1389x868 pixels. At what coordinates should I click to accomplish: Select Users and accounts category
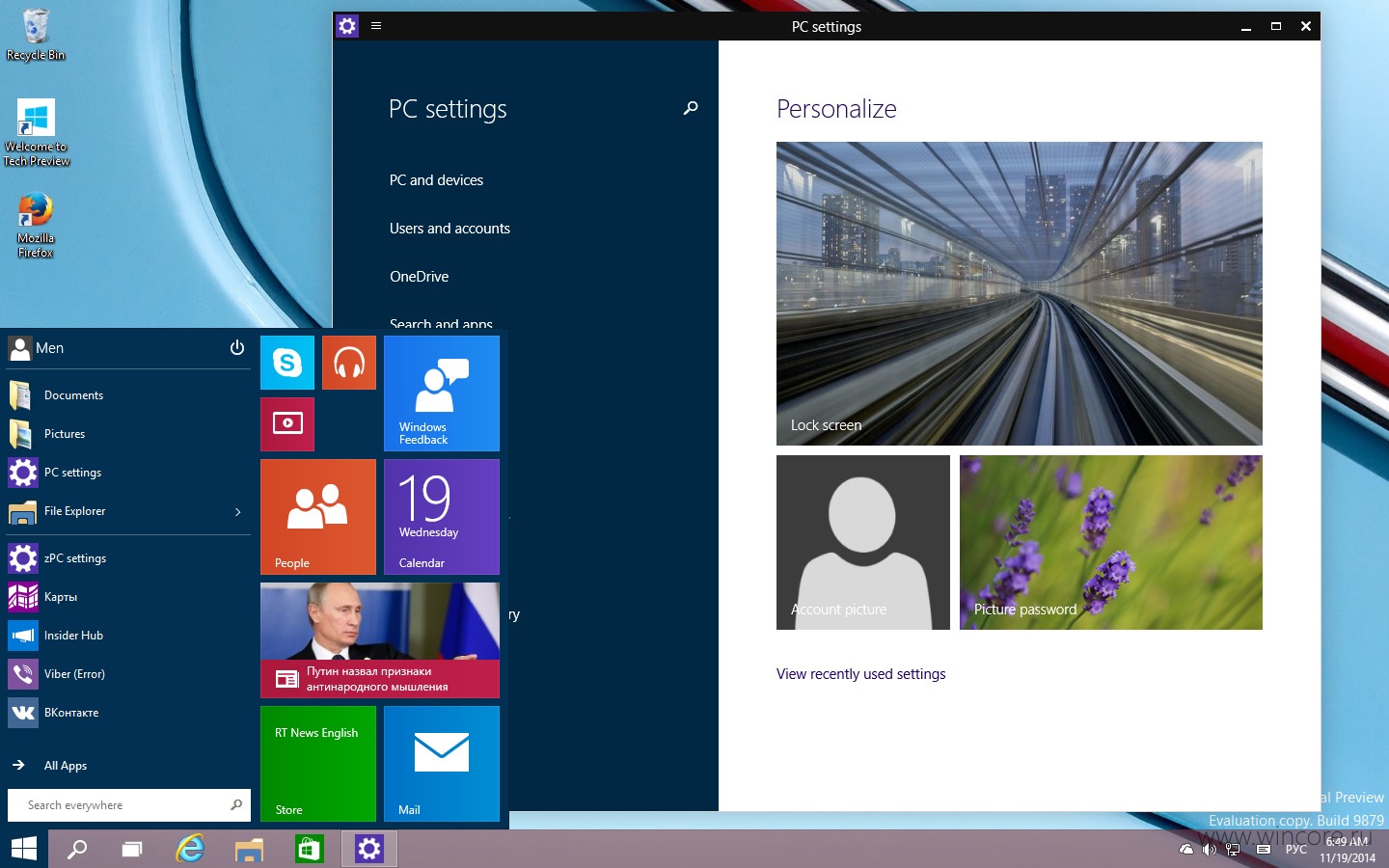point(449,229)
